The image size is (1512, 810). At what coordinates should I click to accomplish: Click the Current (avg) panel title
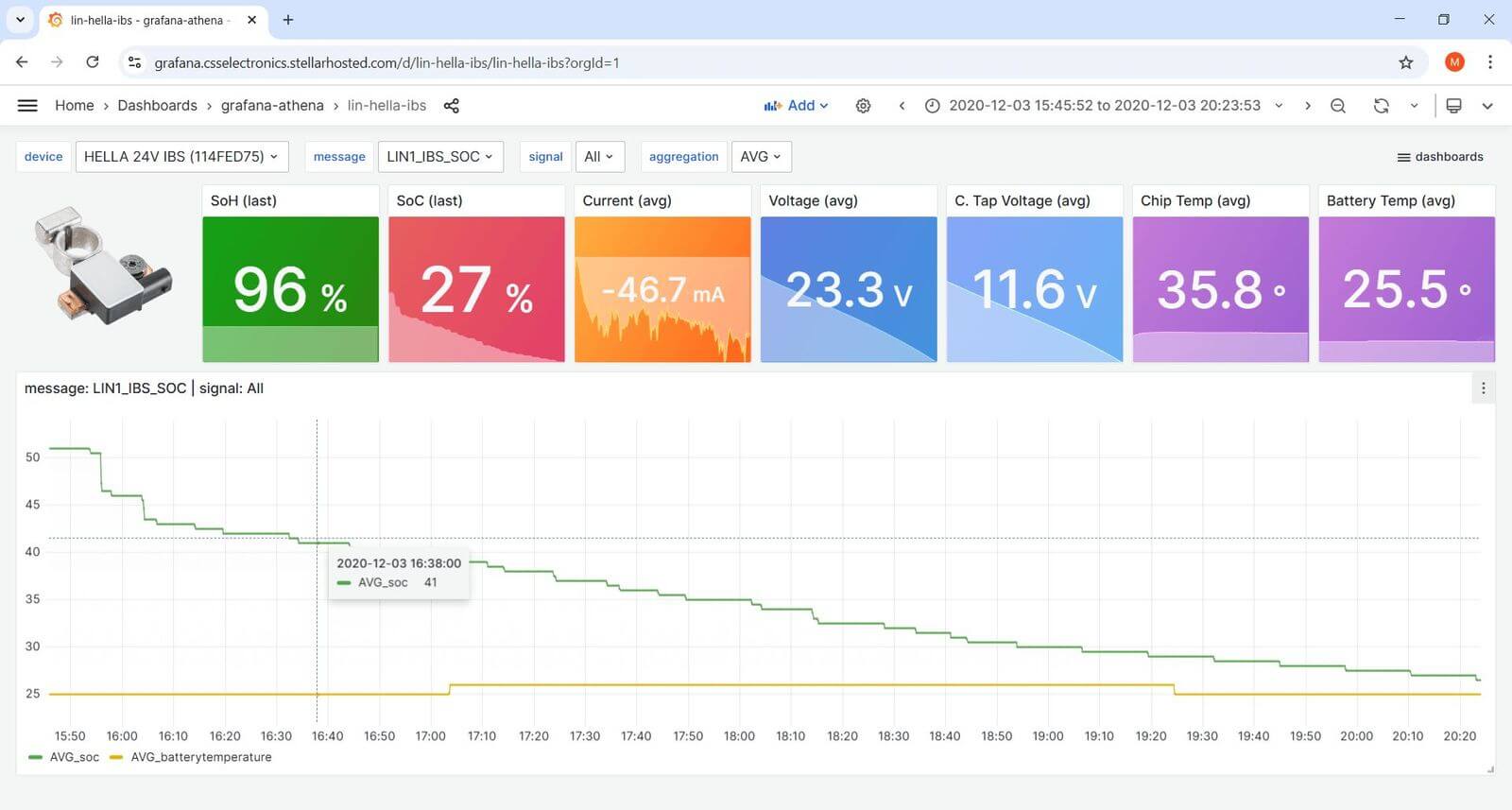click(627, 200)
